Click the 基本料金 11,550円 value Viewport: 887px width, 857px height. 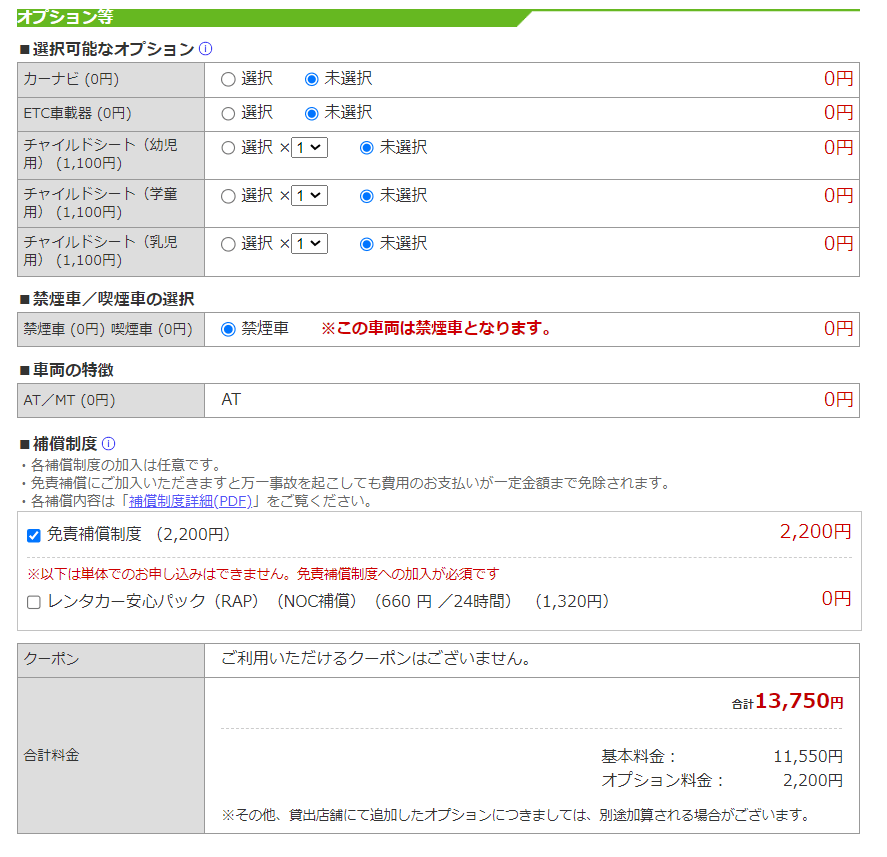(808, 756)
